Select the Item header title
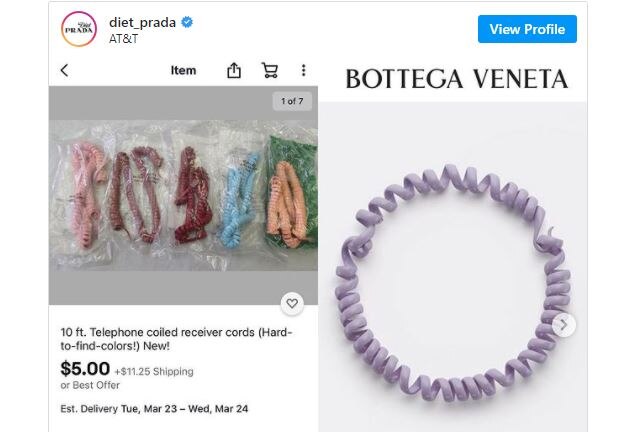Viewport: 640px width, 432px height. (183, 70)
